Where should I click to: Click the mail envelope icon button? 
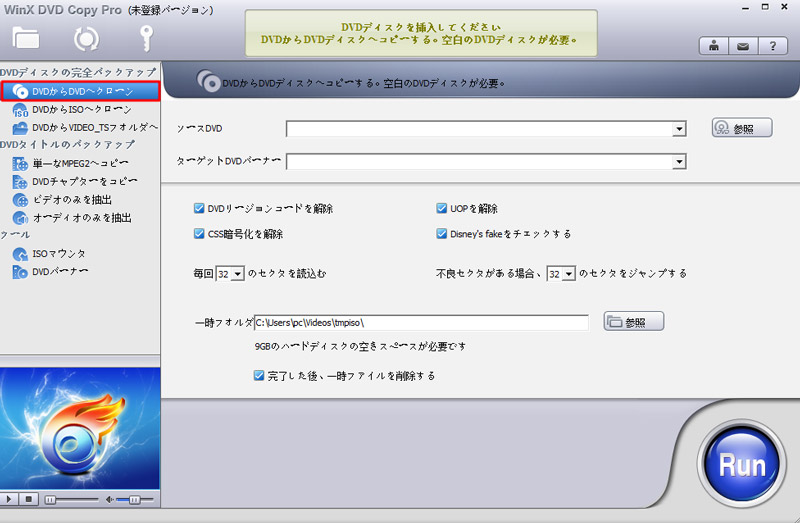[x=743, y=46]
